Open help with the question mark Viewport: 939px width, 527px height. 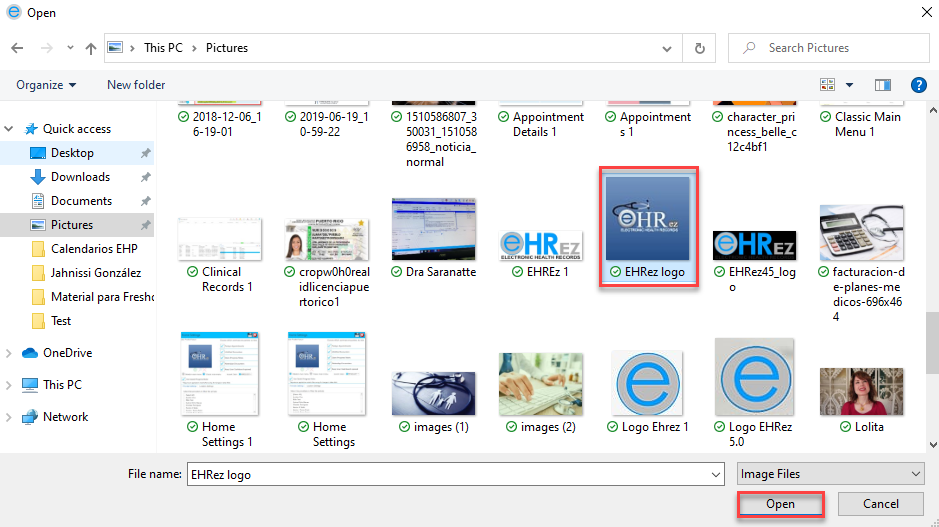(x=919, y=85)
